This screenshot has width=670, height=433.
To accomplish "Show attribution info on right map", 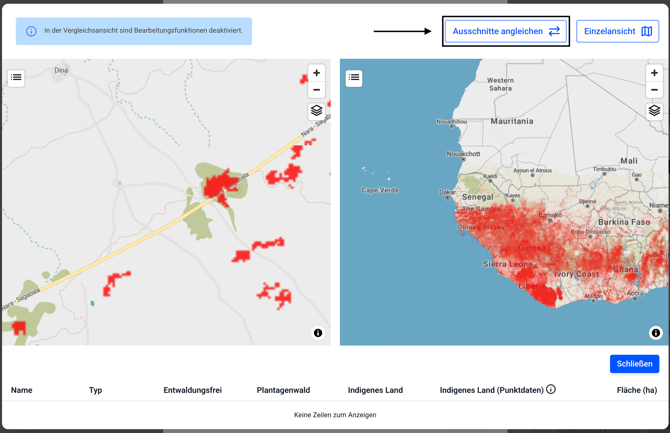I will [x=656, y=333].
